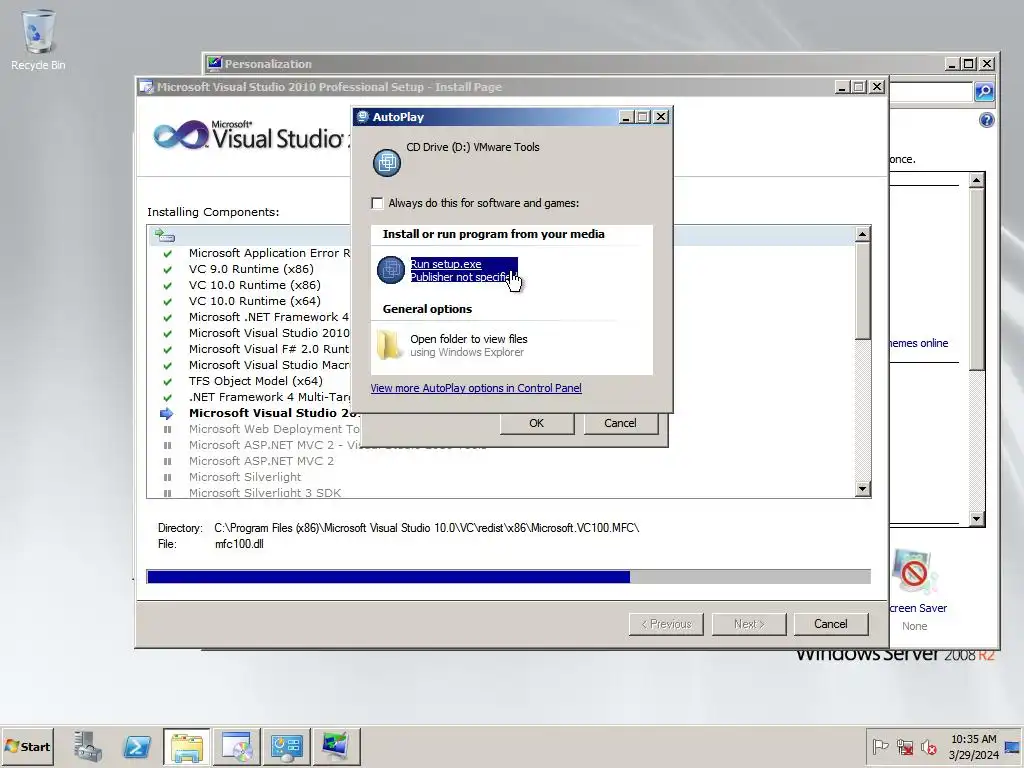Click the network status tray icon
This screenshot has width=1024, height=768.
pyautogui.click(x=904, y=746)
